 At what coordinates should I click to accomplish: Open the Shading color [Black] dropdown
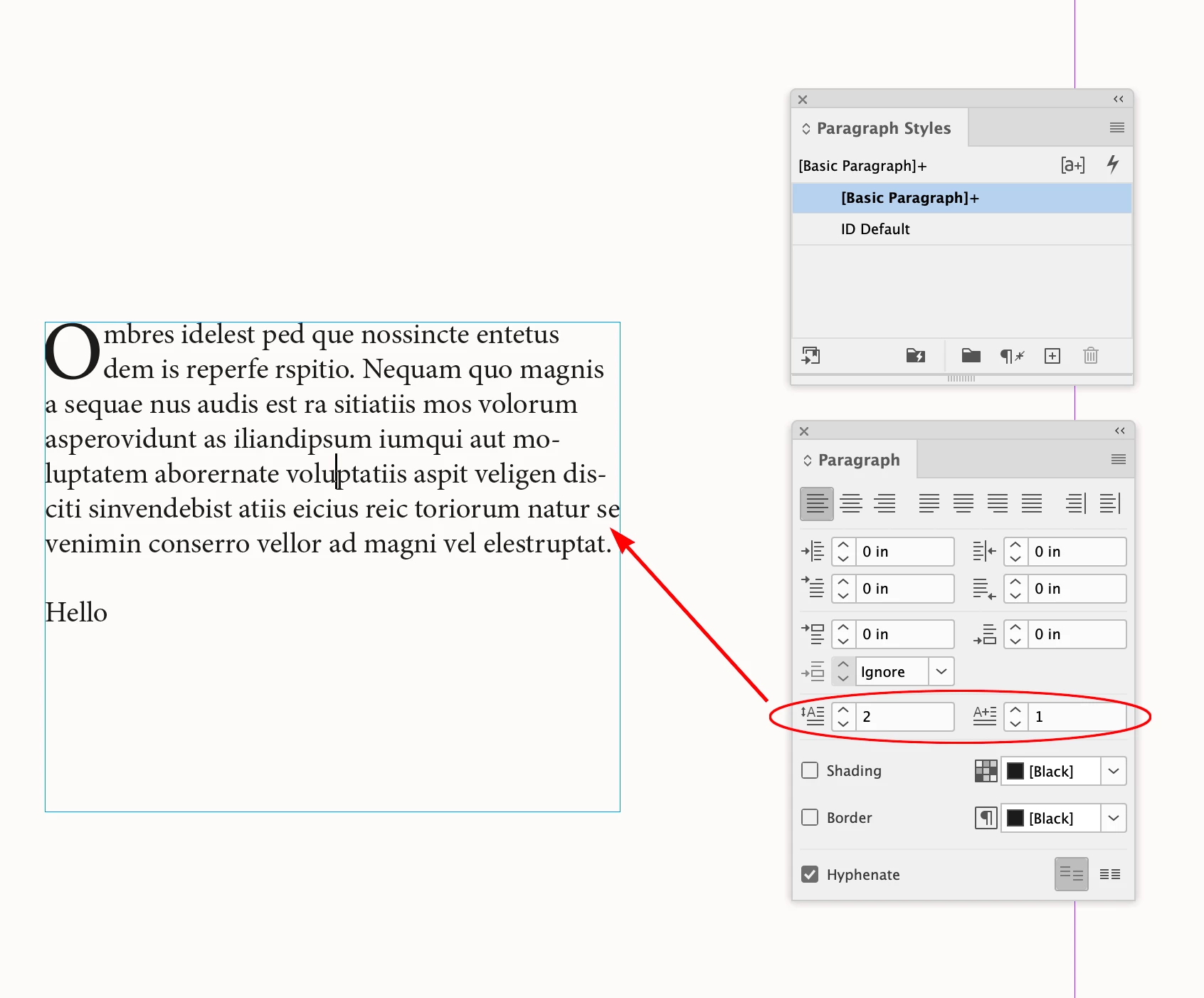[1114, 771]
